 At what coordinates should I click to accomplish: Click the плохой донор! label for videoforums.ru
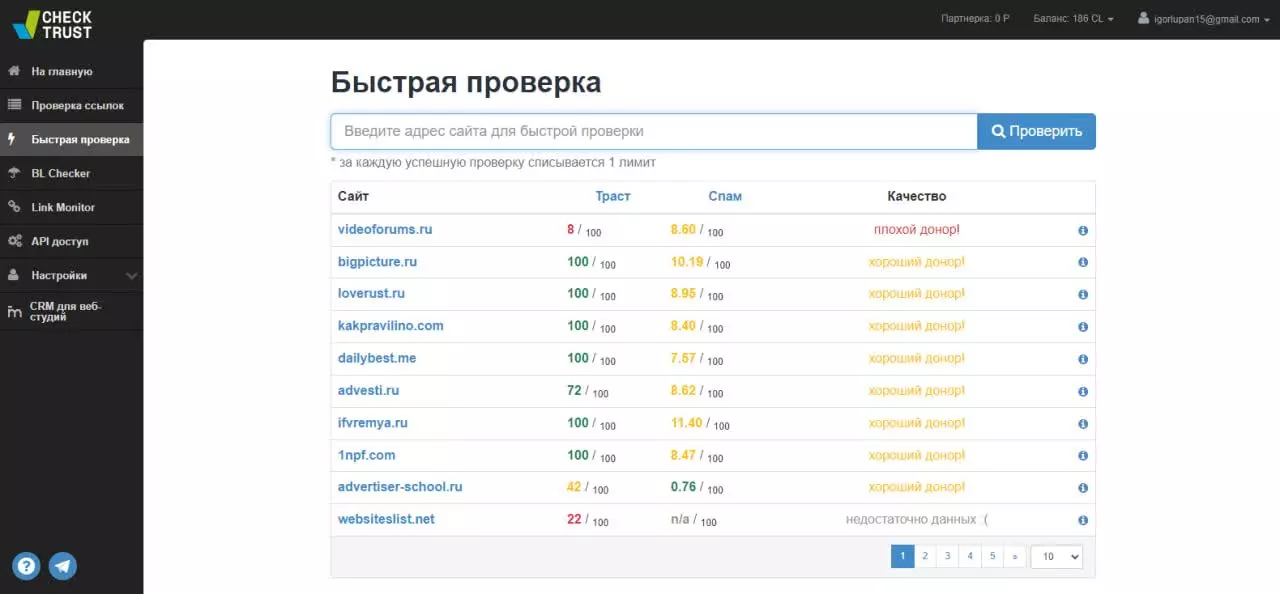(916, 229)
